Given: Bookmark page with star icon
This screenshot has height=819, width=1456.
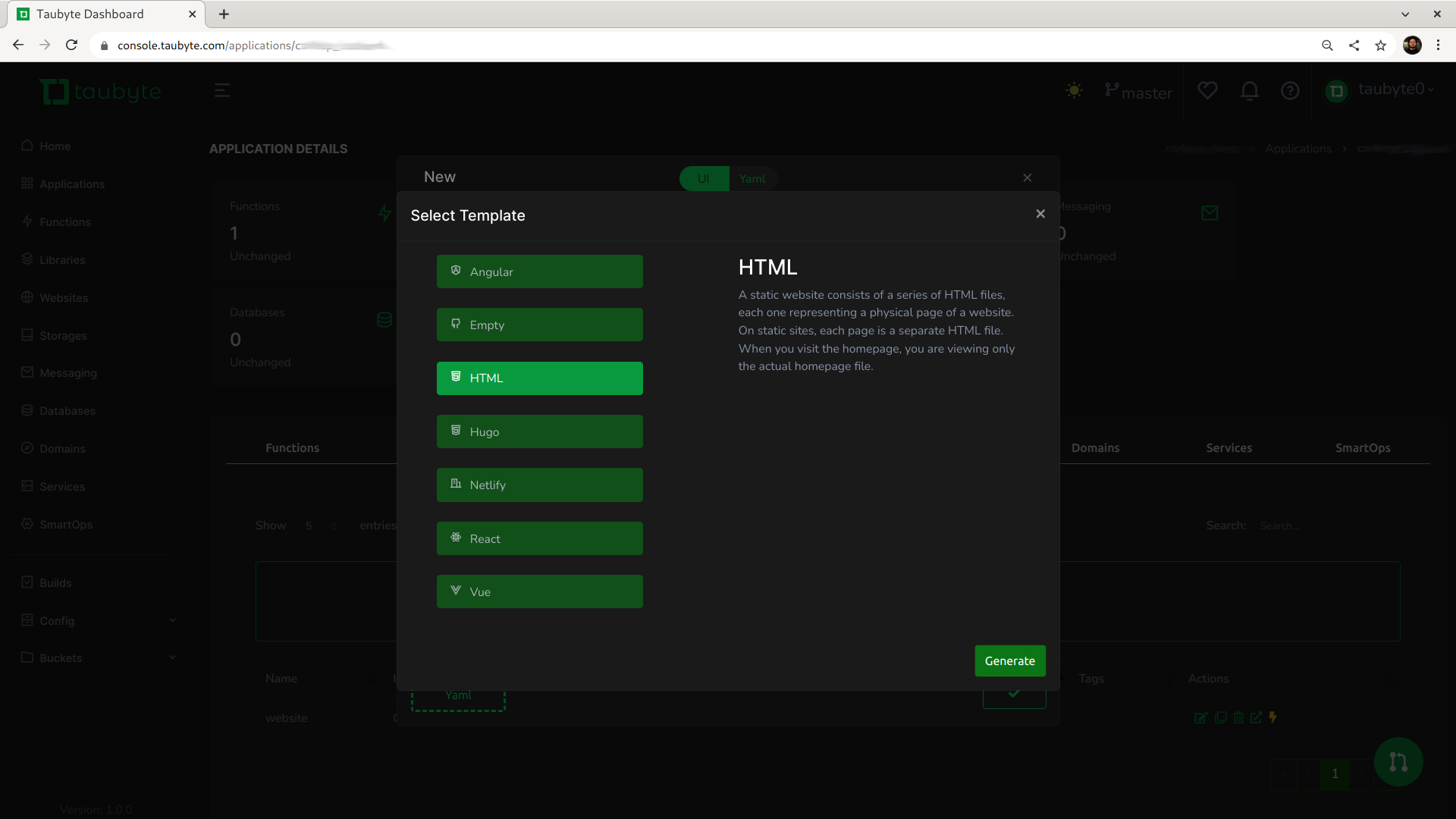Looking at the screenshot, I should coord(1380,45).
